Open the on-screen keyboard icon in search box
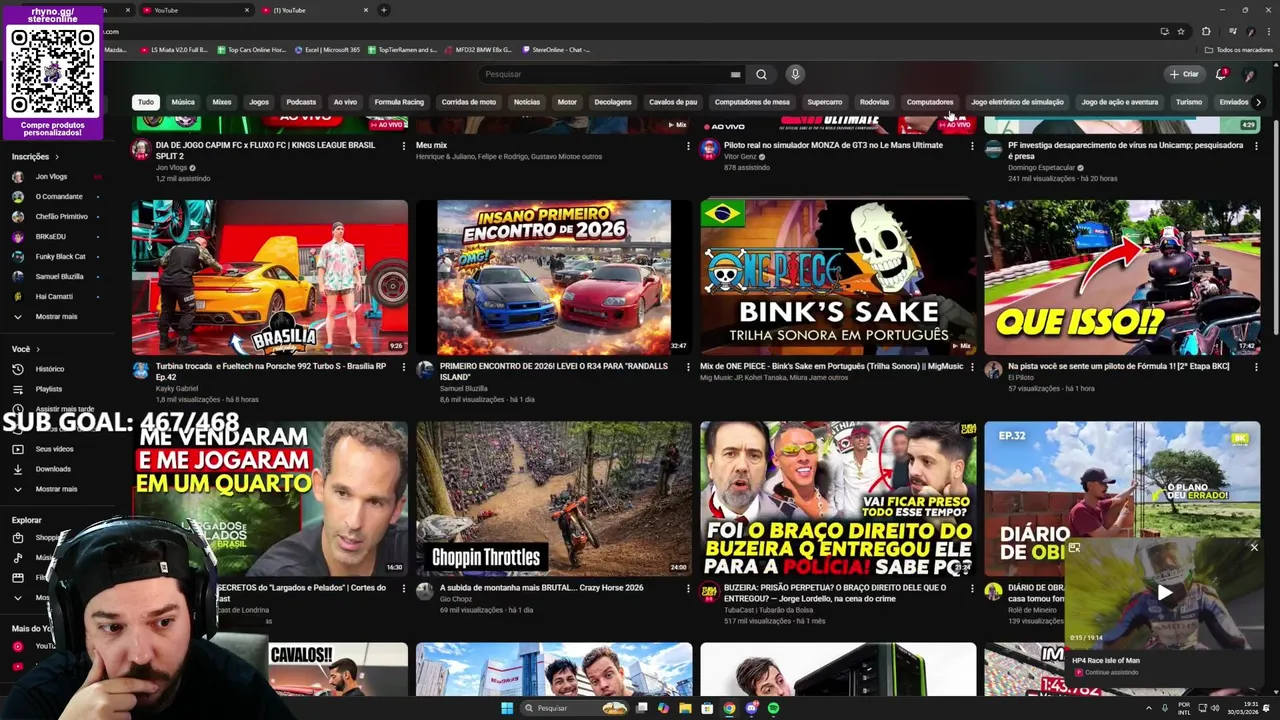Image resolution: width=1280 pixels, height=720 pixels. 735,74
